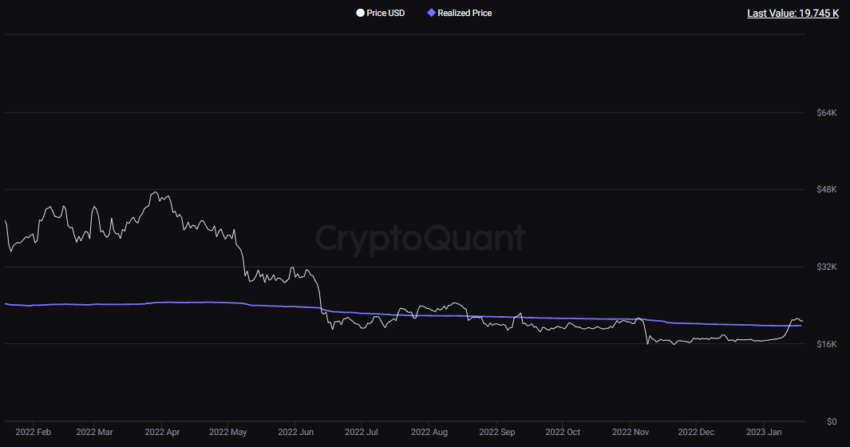Image resolution: width=850 pixels, height=447 pixels.
Task: Select the 2022 Oct x-axis label
Action: click(560, 433)
